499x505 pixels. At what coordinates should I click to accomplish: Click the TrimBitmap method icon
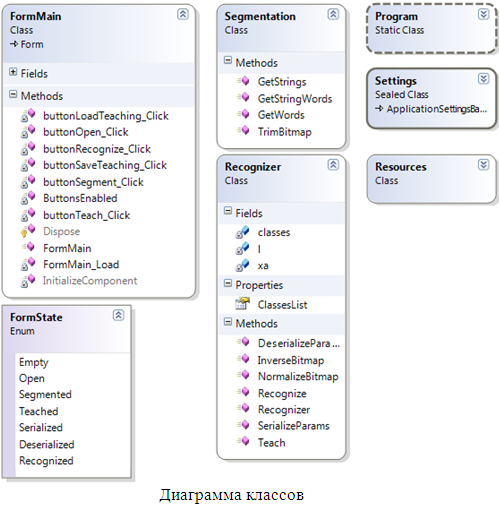[243, 131]
